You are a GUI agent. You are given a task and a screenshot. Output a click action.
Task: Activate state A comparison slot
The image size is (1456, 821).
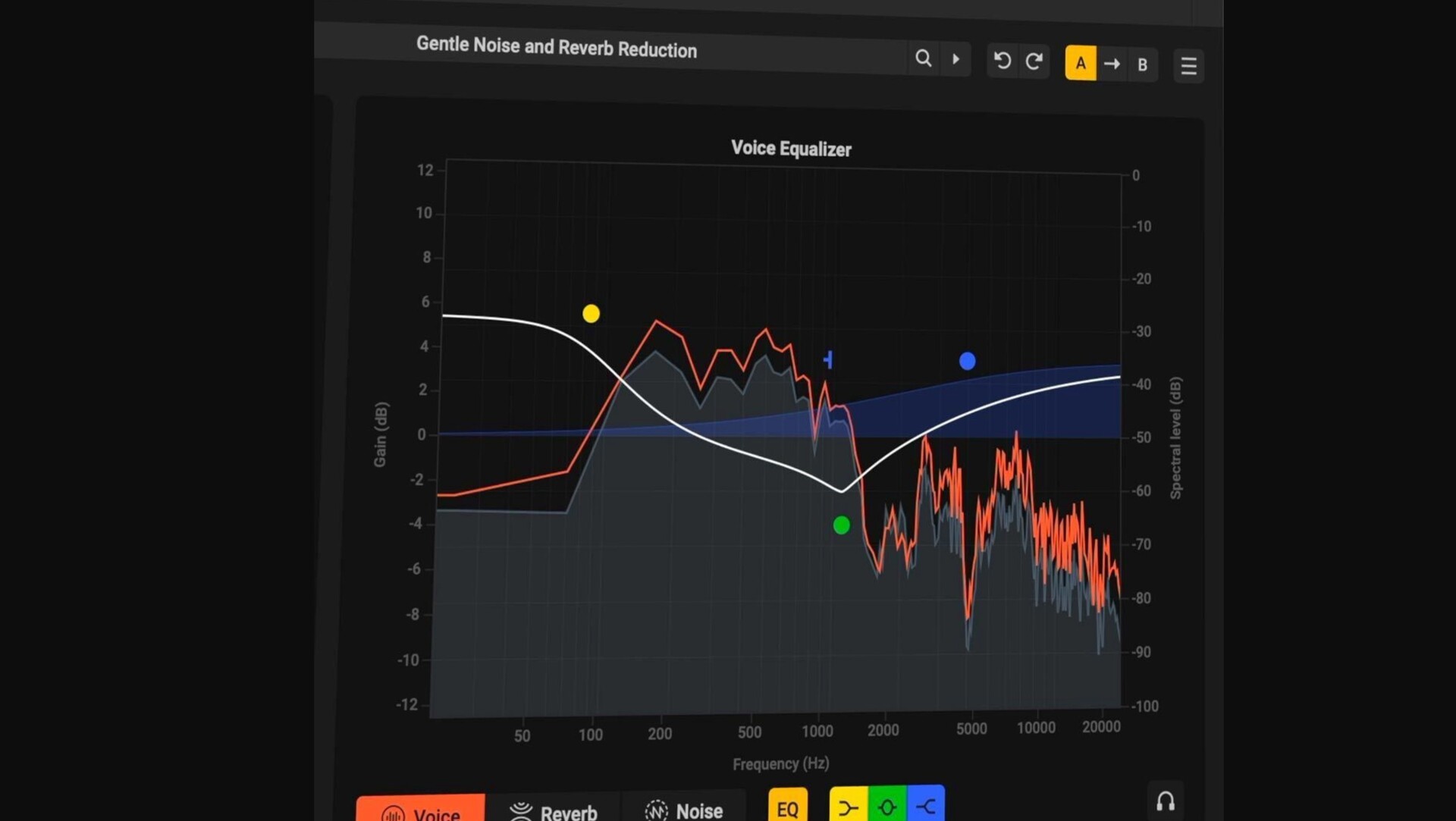click(x=1081, y=63)
